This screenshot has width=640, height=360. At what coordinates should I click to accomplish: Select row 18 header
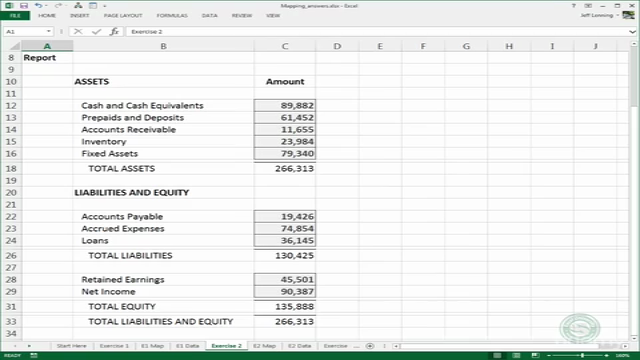click(x=11, y=168)
